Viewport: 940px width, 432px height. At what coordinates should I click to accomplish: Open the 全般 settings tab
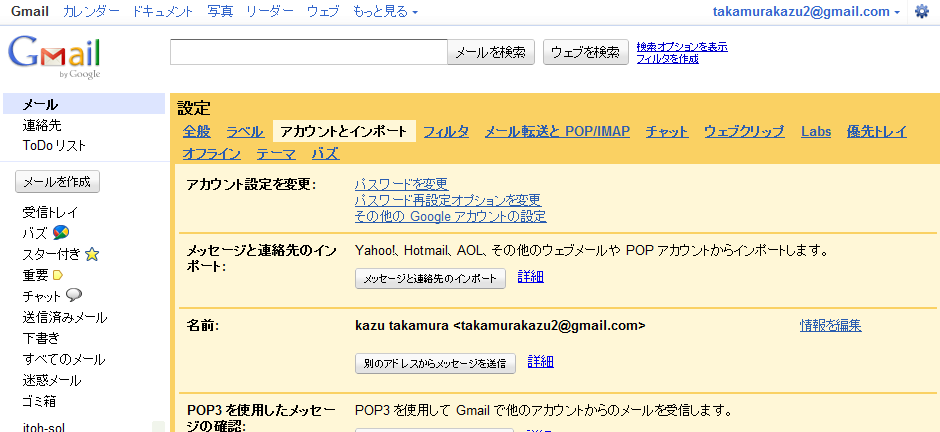tap(197, 132)
